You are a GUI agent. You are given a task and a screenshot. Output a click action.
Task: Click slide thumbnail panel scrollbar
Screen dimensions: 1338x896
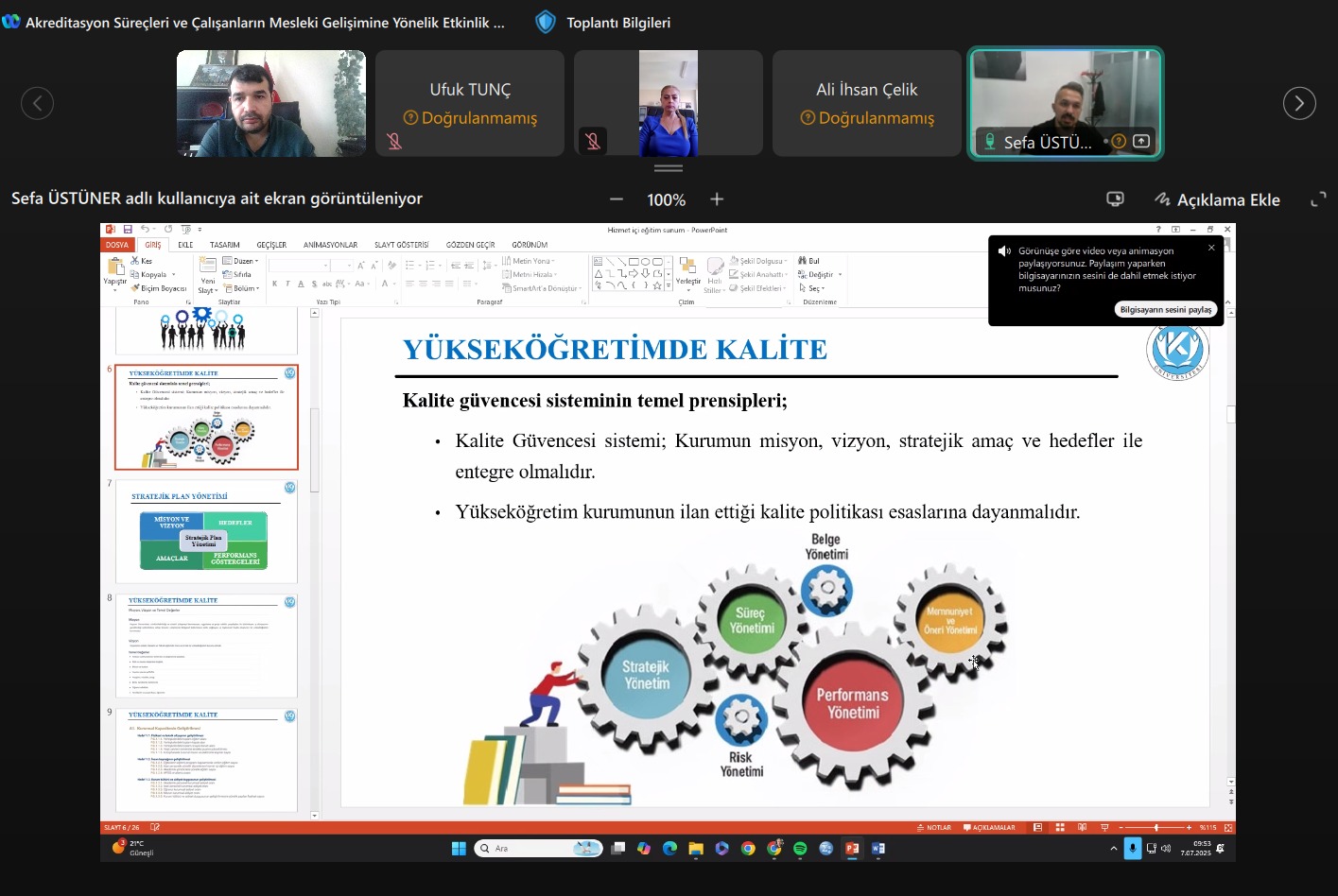[315, 451]
